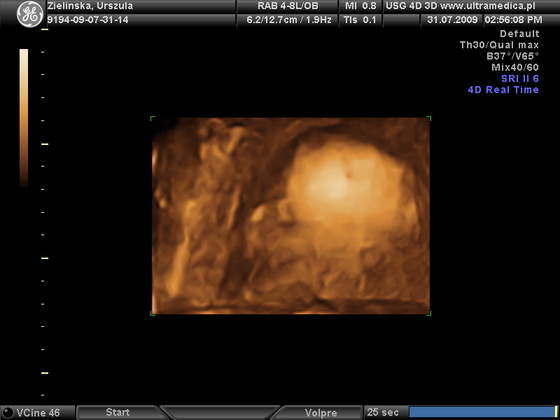Click the patient name Zielinska, Urszula field

(x=90, y=6)
